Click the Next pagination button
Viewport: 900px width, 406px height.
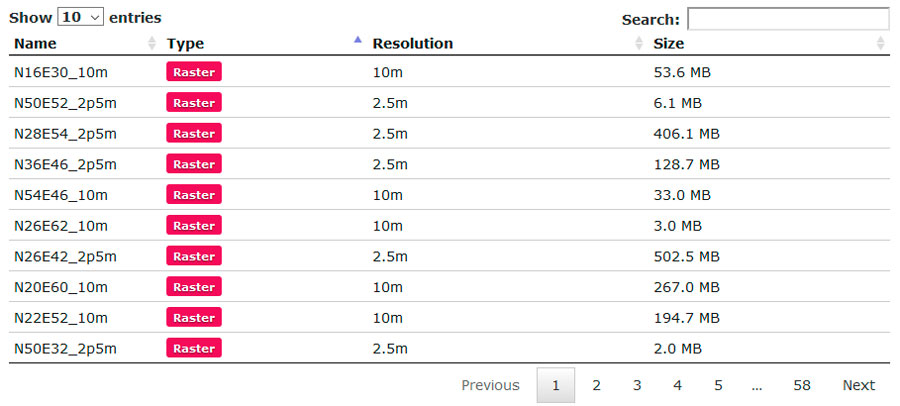[x=859, y=385]
